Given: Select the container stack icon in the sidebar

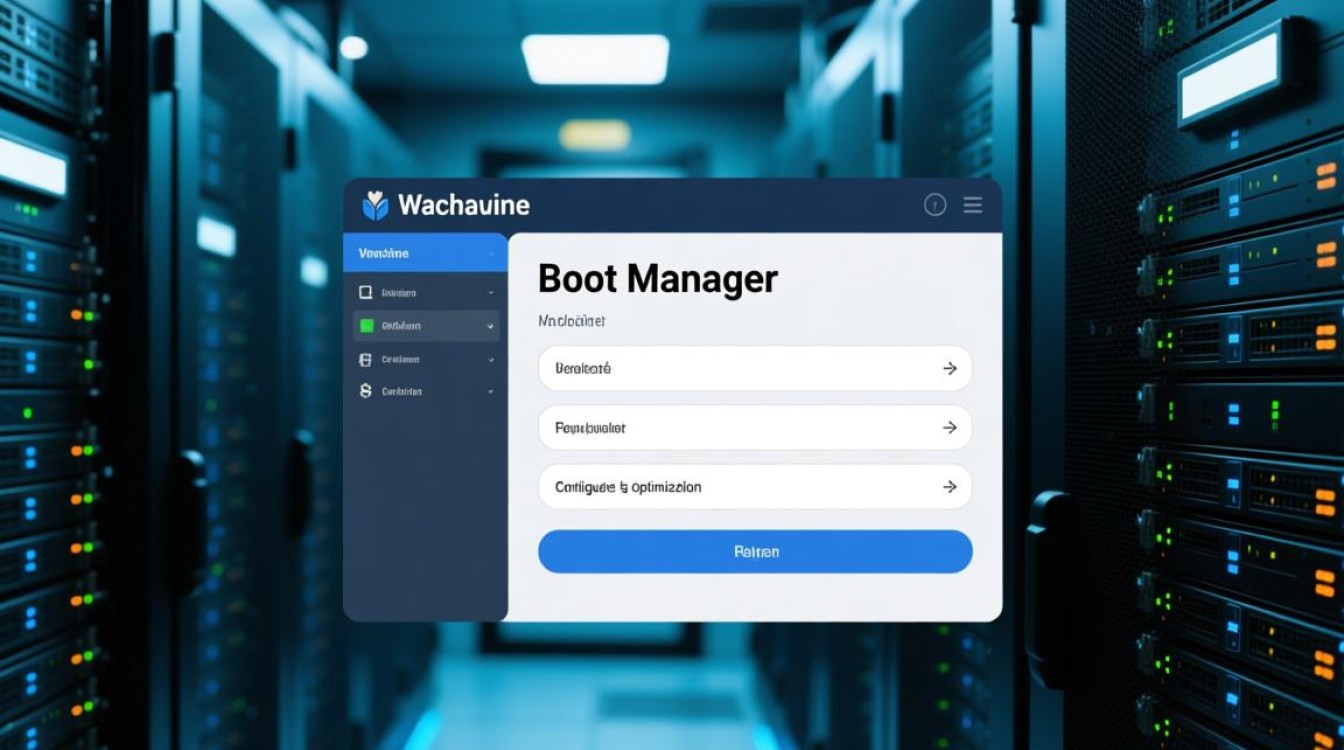Looking at the screenshot, I should point(368,358).
